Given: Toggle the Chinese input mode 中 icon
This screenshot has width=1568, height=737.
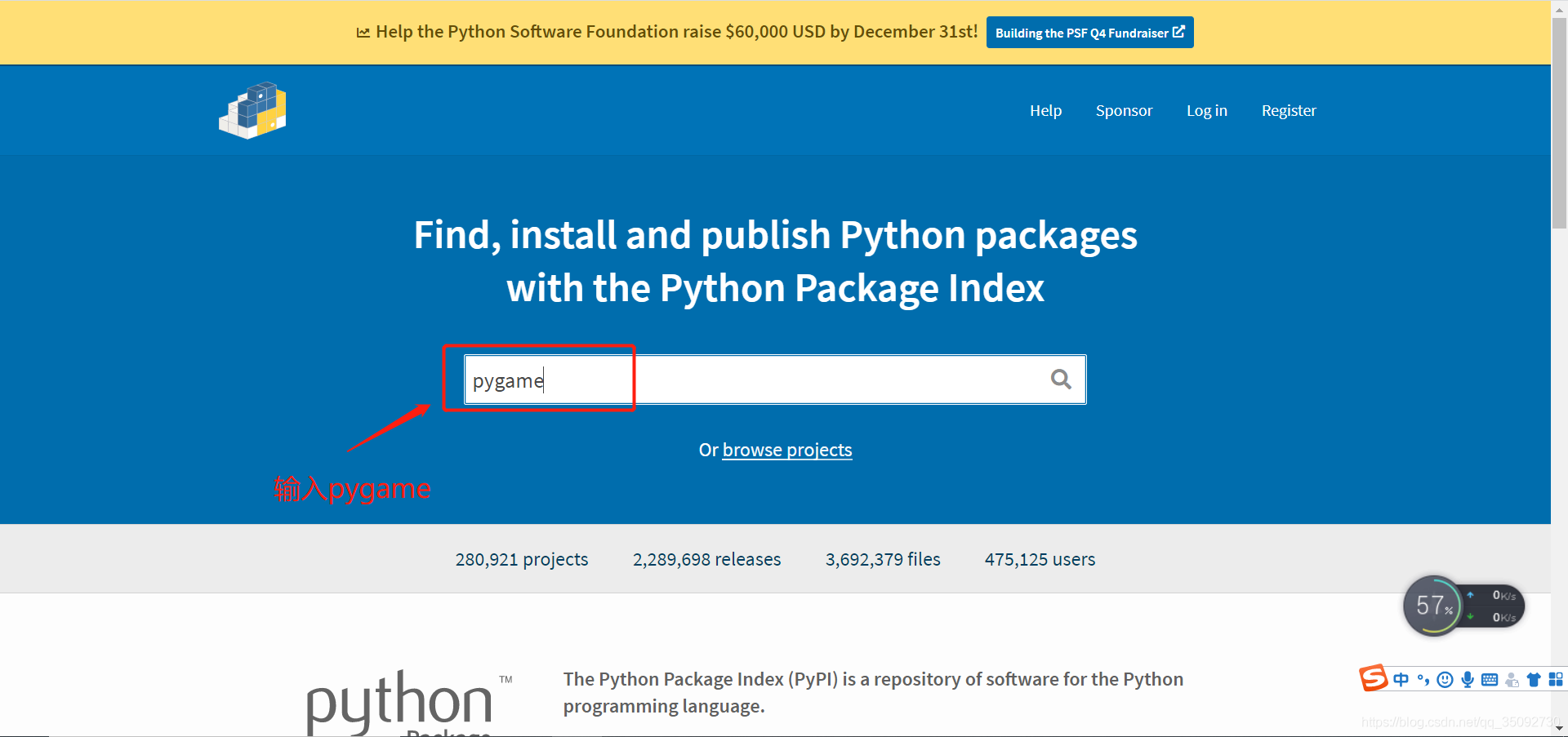Looking at the screenshot, I should click(1401, 679).
